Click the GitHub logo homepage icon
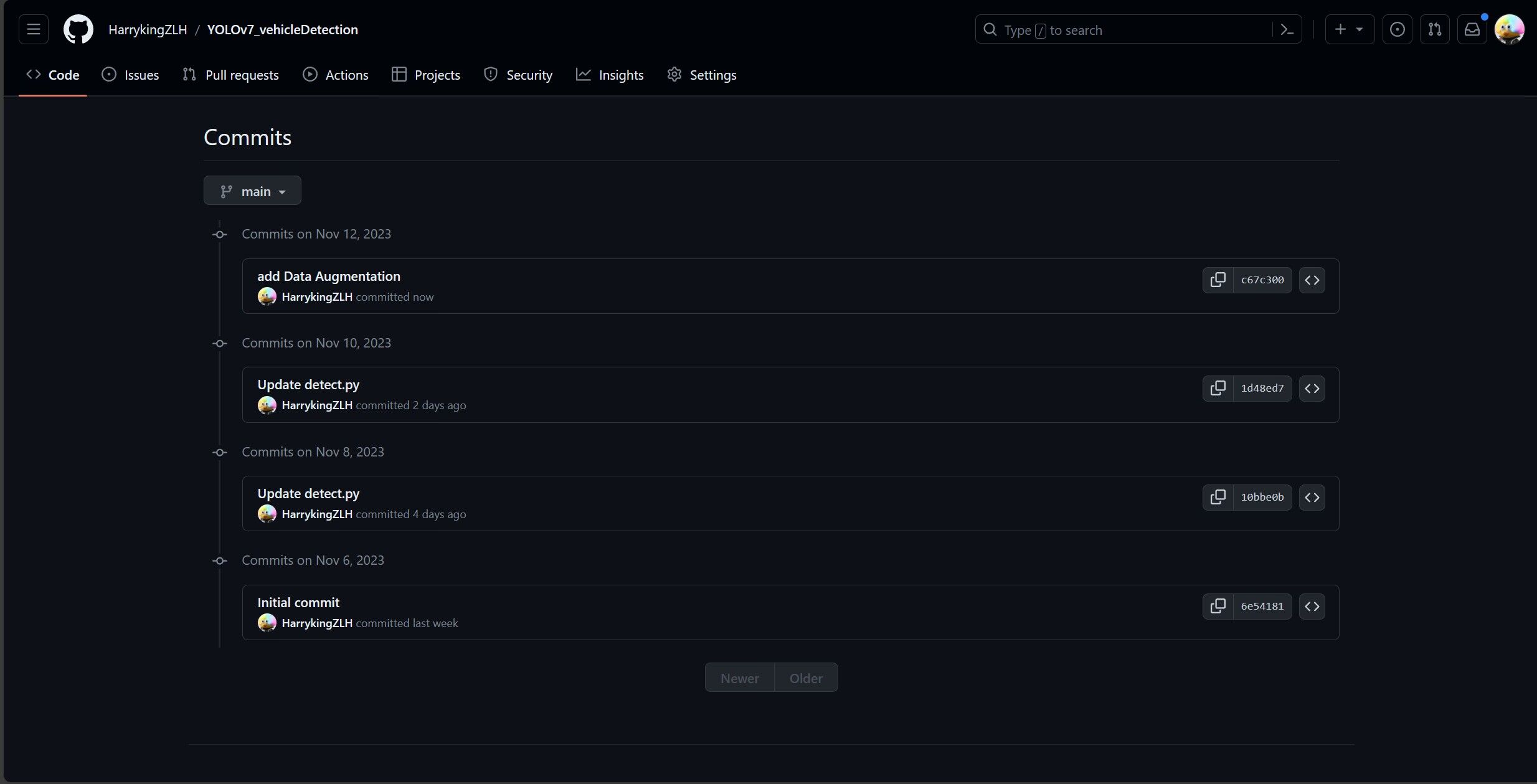 pyautogui.click(x=78, y=29)
